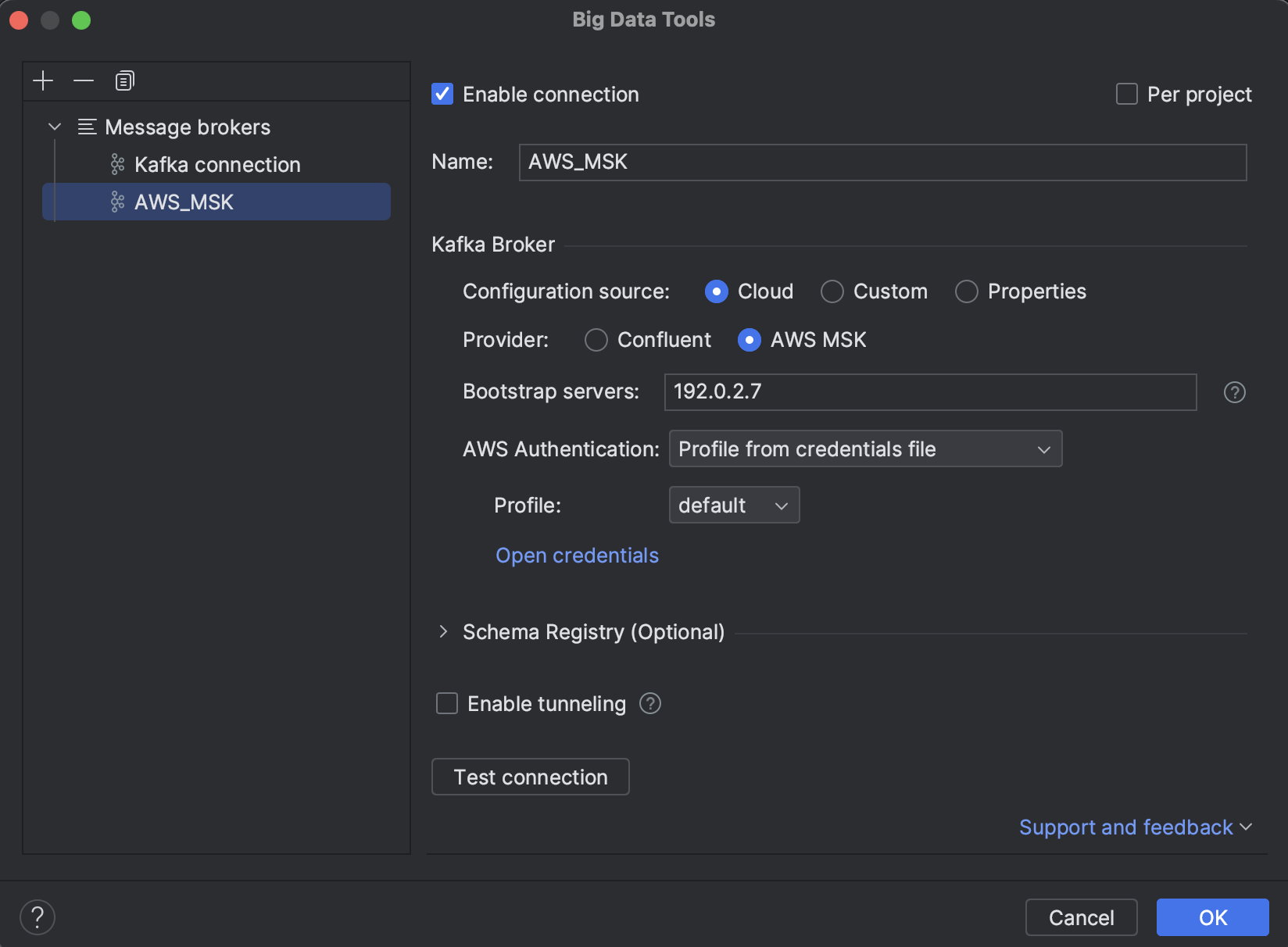
Task: Disable the Enable connection checkbox
Action: pos(442,94)
